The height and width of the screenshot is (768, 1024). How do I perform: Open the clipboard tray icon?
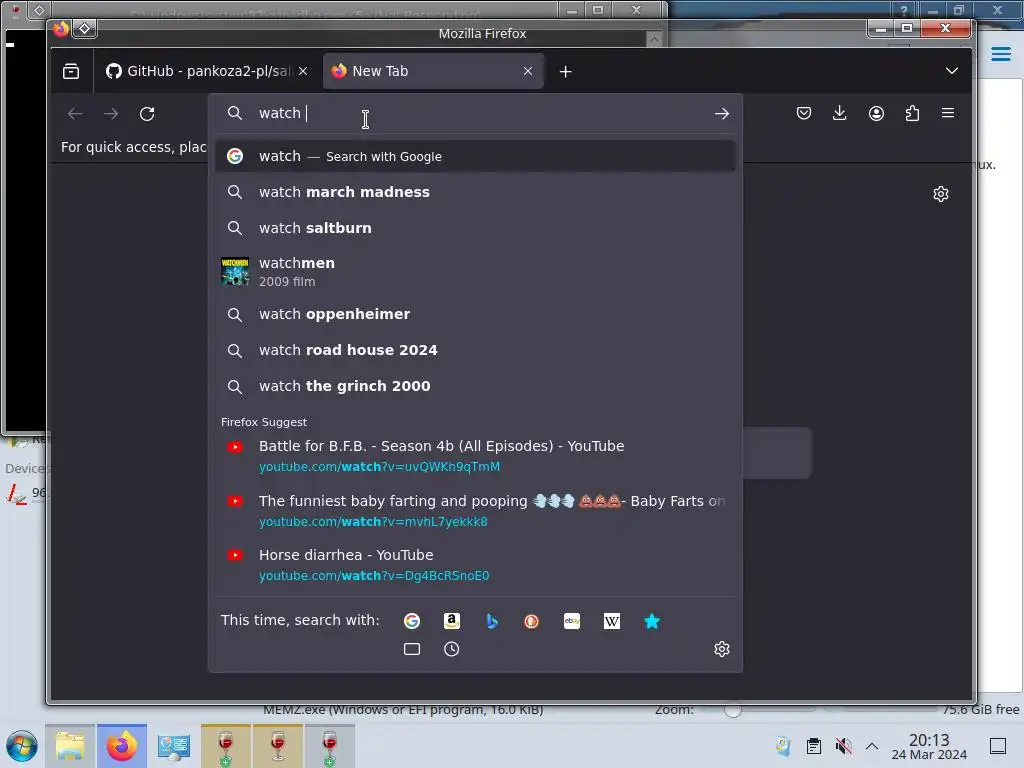pyautogui.click(x=814, y=746)
